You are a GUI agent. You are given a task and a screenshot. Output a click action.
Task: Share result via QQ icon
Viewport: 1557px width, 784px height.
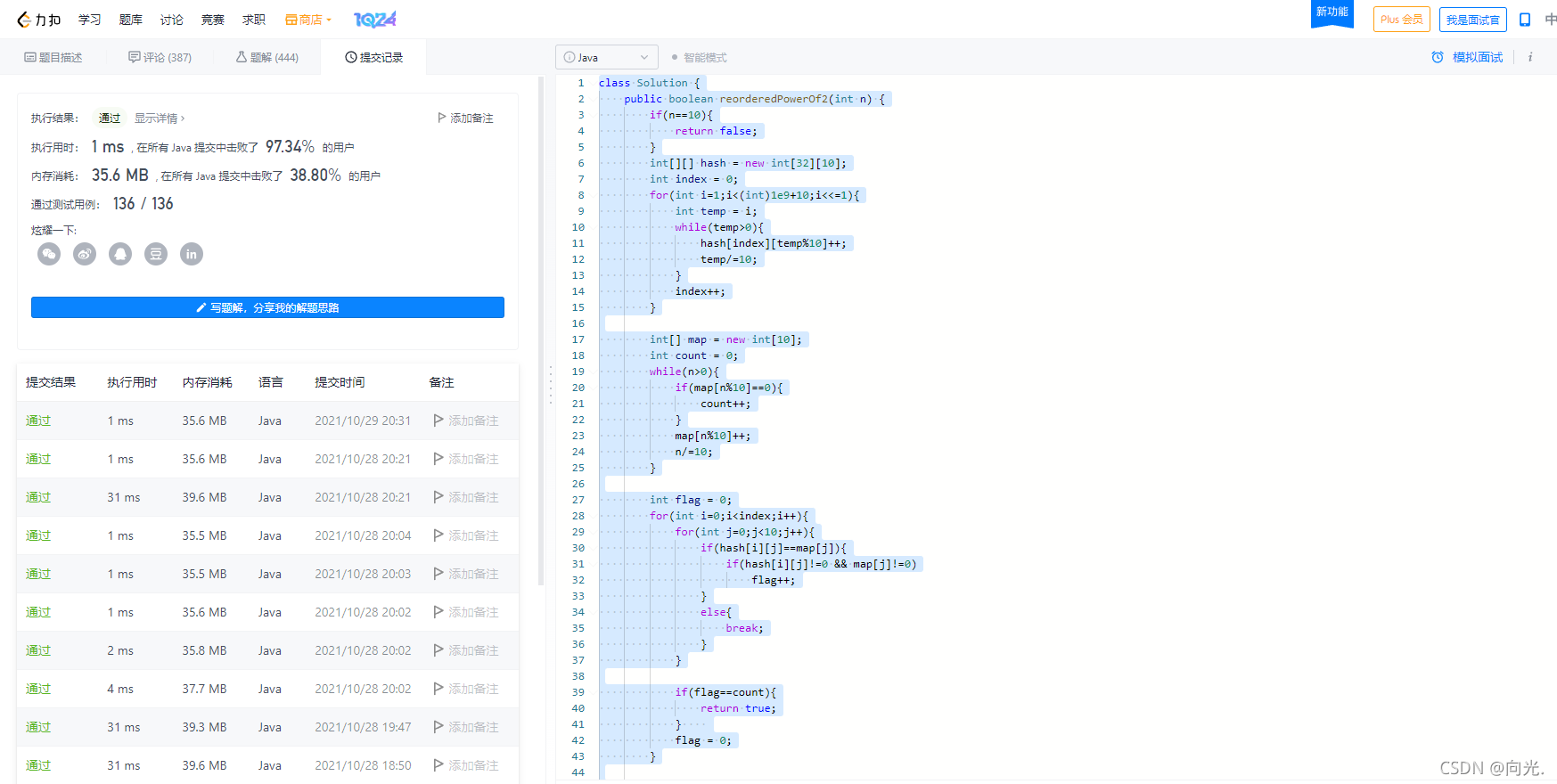click(x=120, y=254)
